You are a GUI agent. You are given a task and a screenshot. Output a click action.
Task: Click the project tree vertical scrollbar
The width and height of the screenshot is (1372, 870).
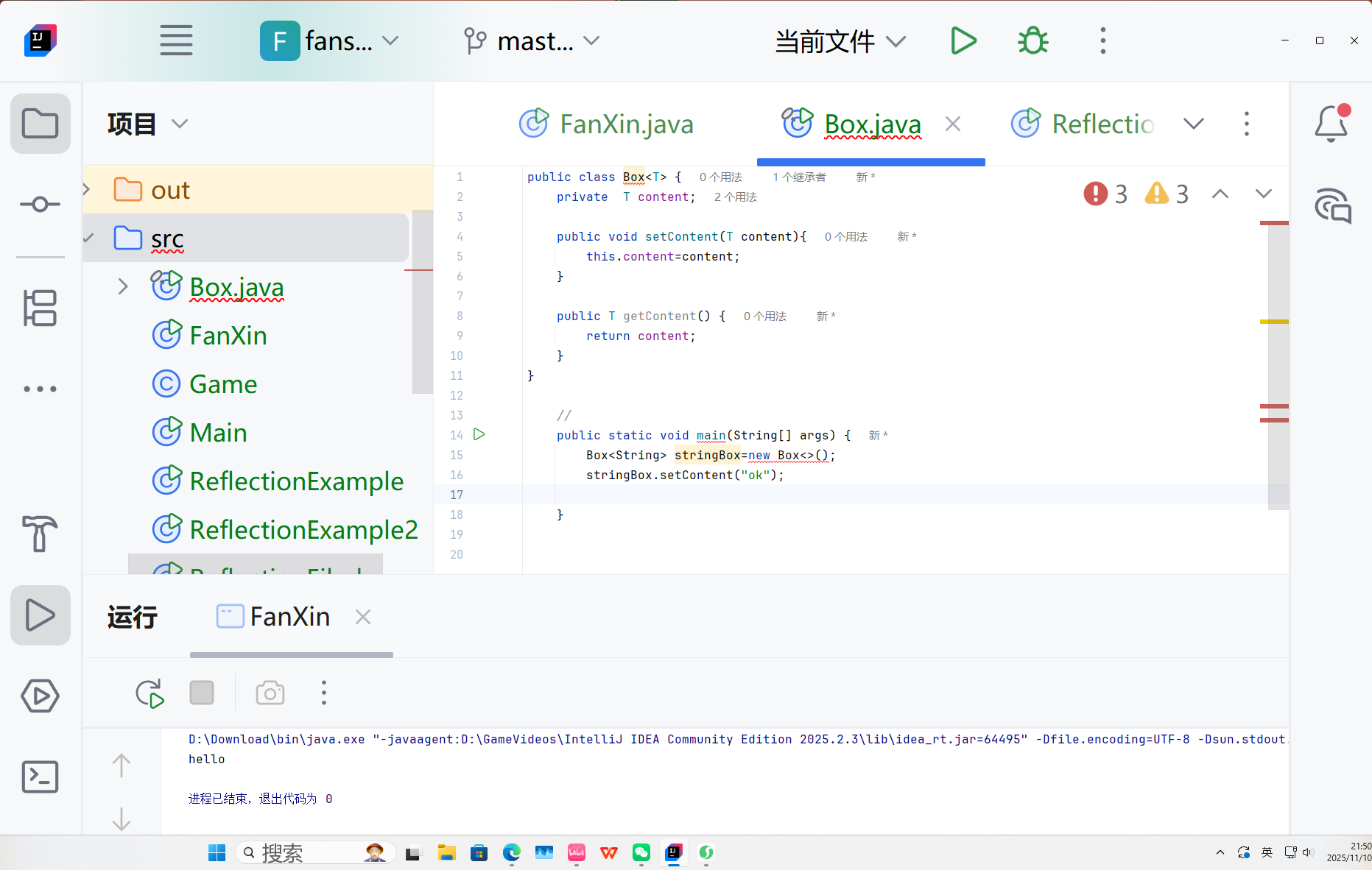(423, 302)
